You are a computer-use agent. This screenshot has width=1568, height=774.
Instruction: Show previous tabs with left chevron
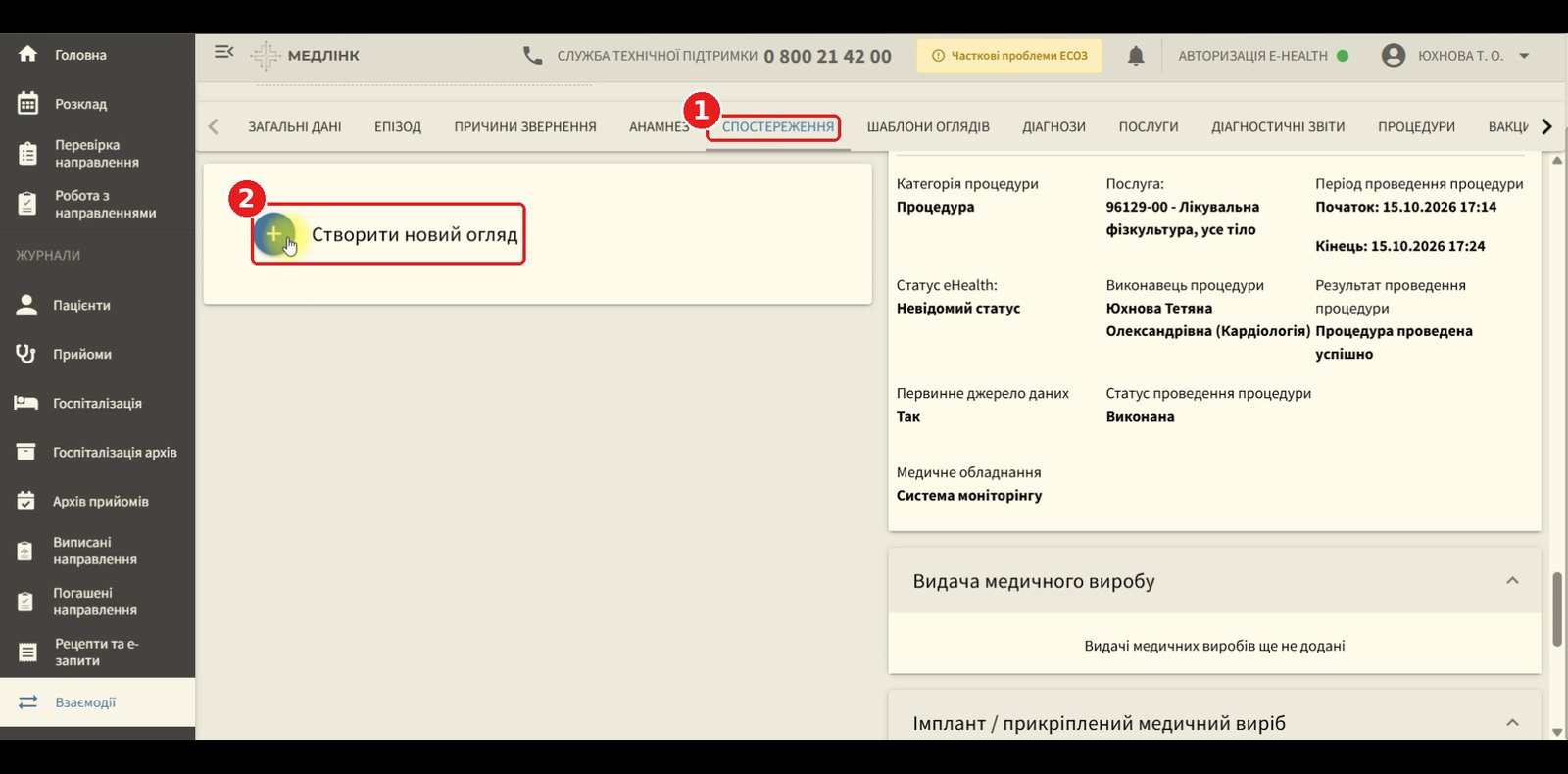point(214,126)
